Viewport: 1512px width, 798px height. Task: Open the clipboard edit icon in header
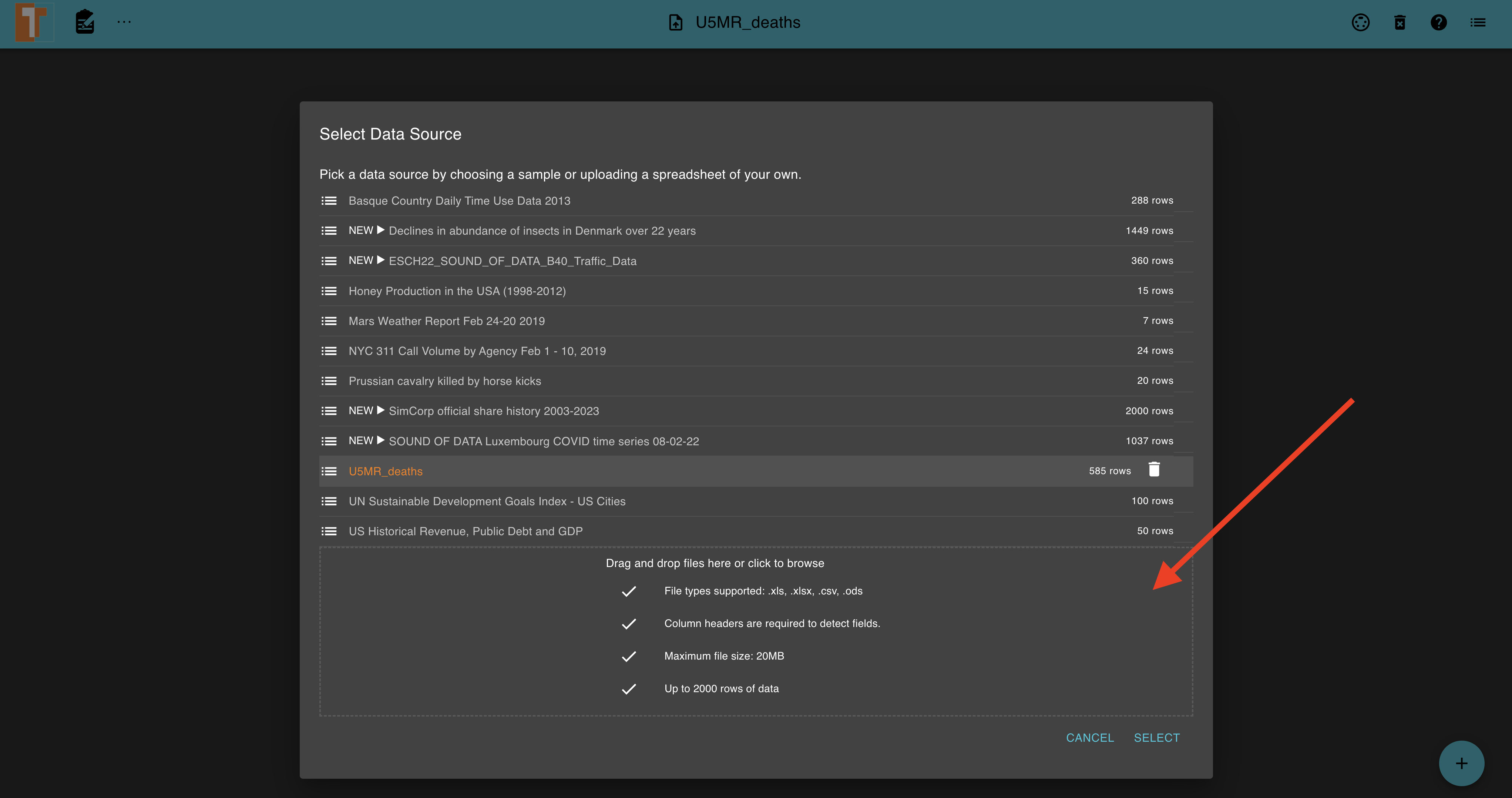point(84,22)
